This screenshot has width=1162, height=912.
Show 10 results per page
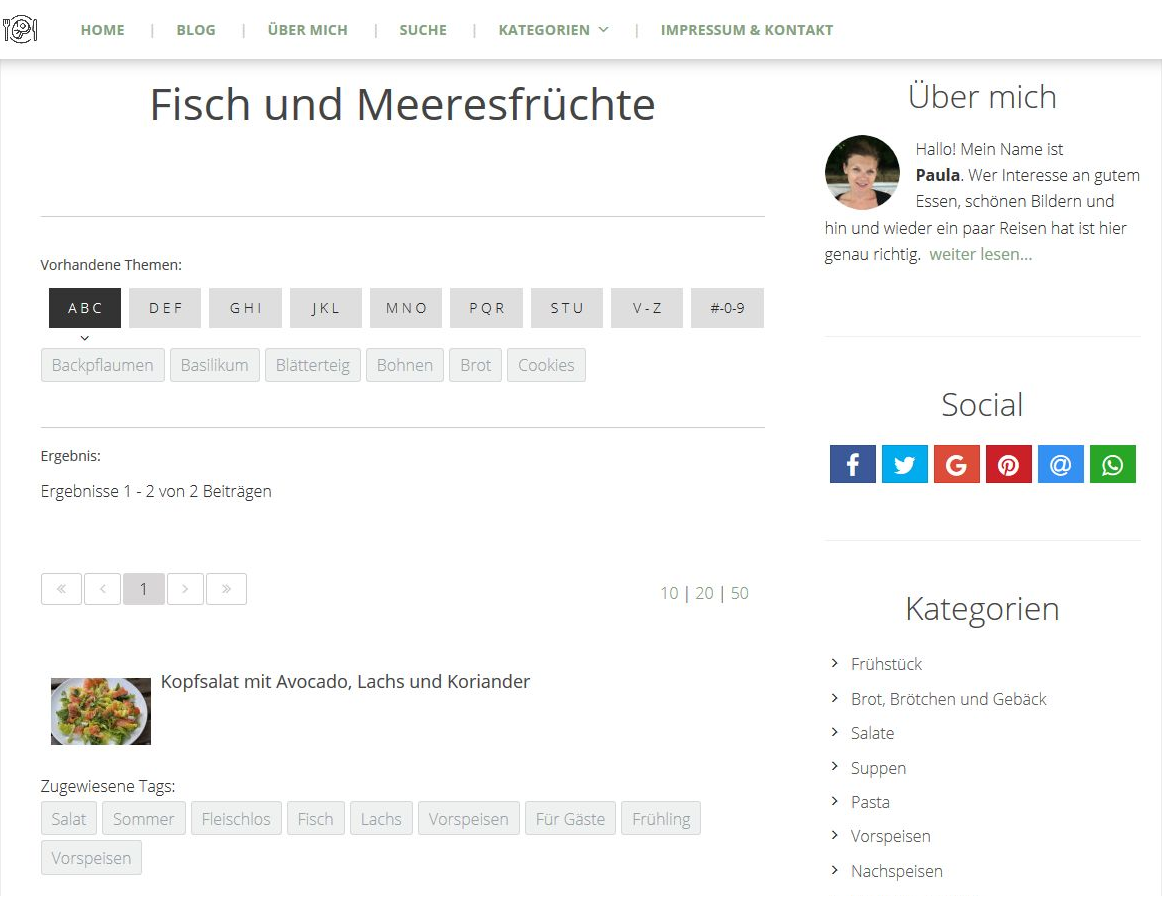(669, 593)
